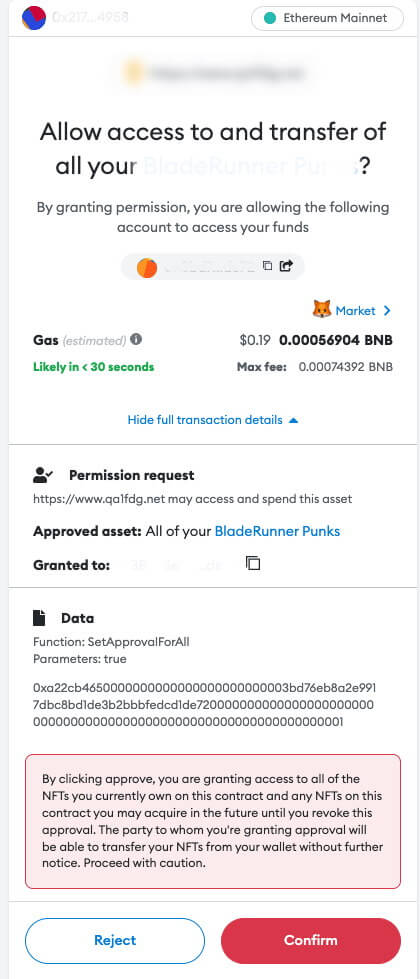Image resolution: width=420 pixels, height=979 pixels.
Task: Collapse details using the blue up triangle
Action: pyautogui.click(x=293, y=420)
